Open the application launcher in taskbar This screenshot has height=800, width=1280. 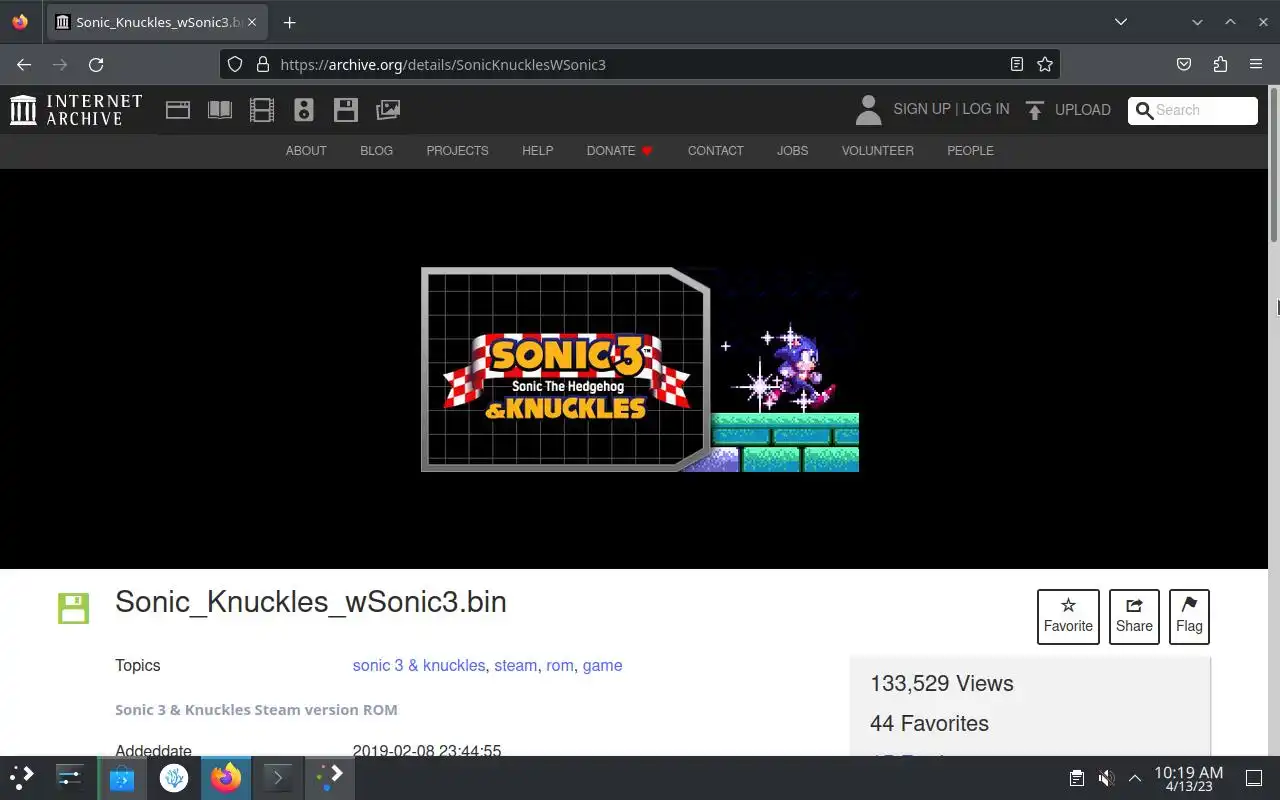[22, 777]
